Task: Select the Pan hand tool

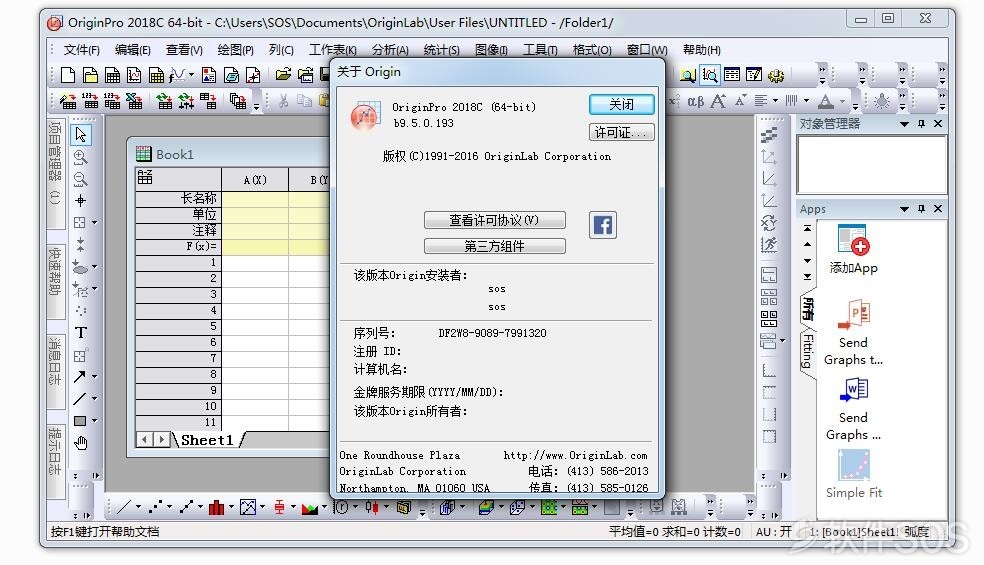Action: (80, 443)
